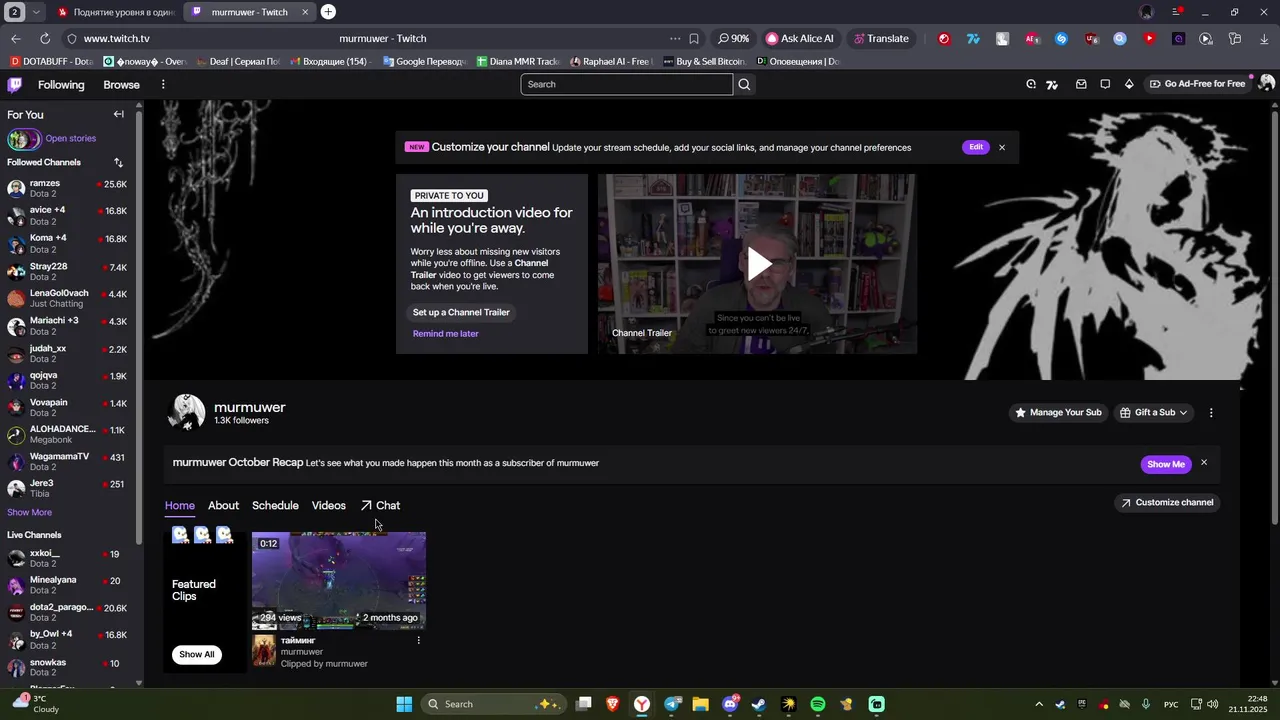The height and width of the screenshot is (720, 1280).
Task: Open LenaGol0vach channel in the sidebar
Action: click(x=67, y=298)
